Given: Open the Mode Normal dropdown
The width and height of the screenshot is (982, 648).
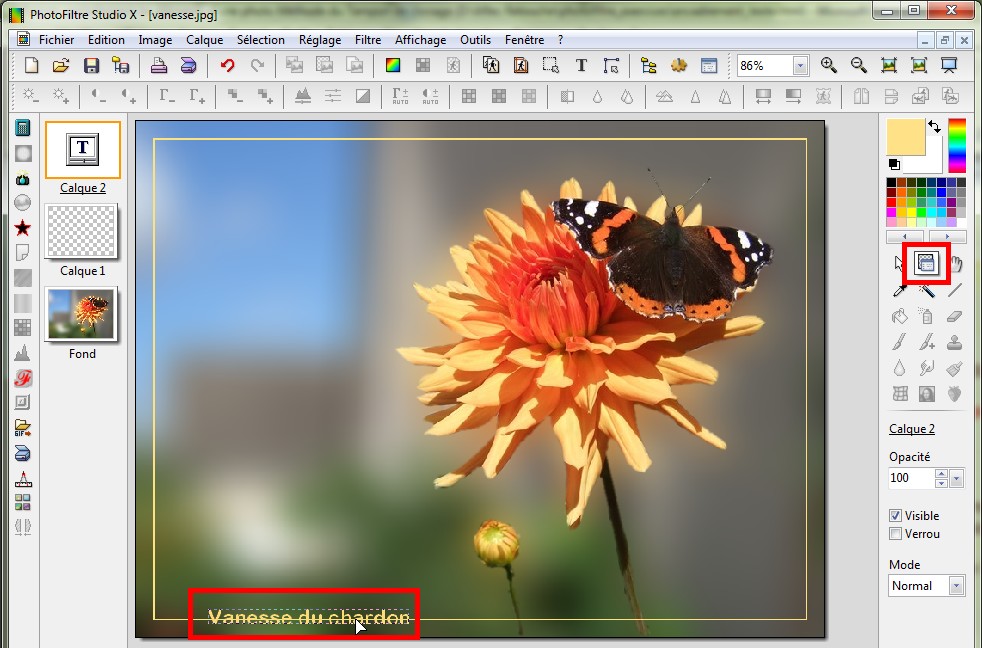Looking at the screenshot, I should click(x=956, y=586).
